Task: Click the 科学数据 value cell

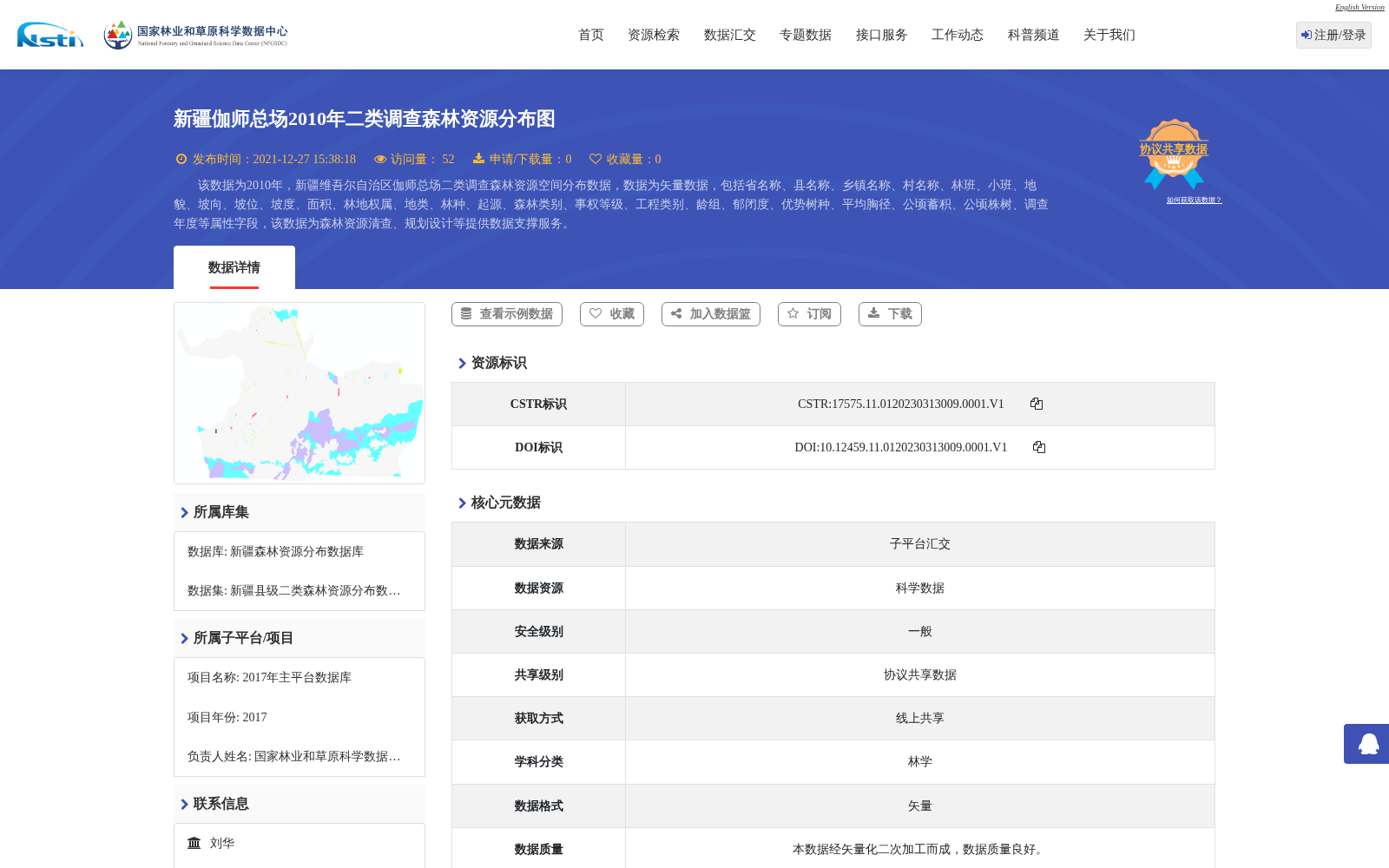Action: (920, 589)
